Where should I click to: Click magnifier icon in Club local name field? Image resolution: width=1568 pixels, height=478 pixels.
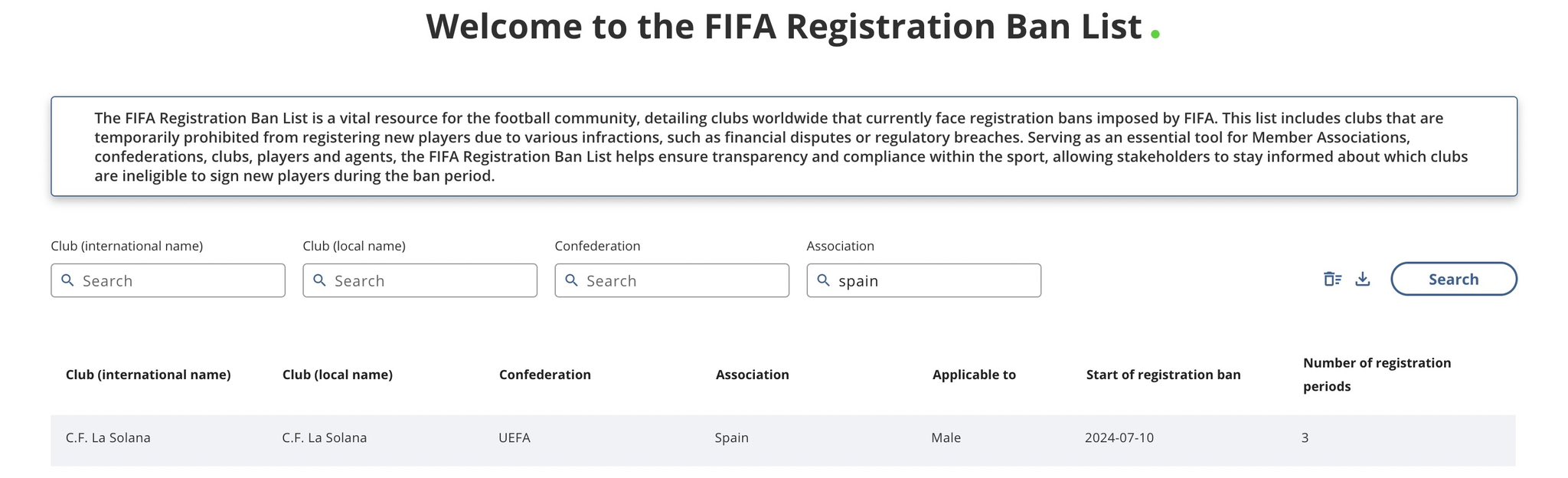pyautogui.click(x=320, y=280)
